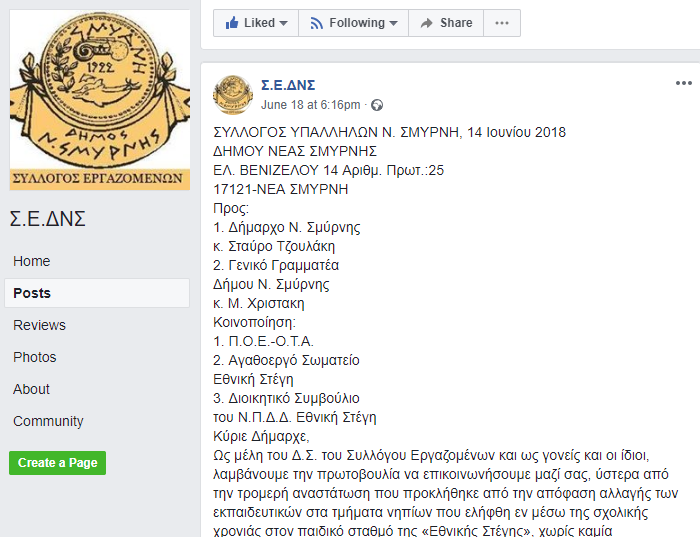Screen dimensions: 700x537
Task: View the Photos section
Action: 35,357
